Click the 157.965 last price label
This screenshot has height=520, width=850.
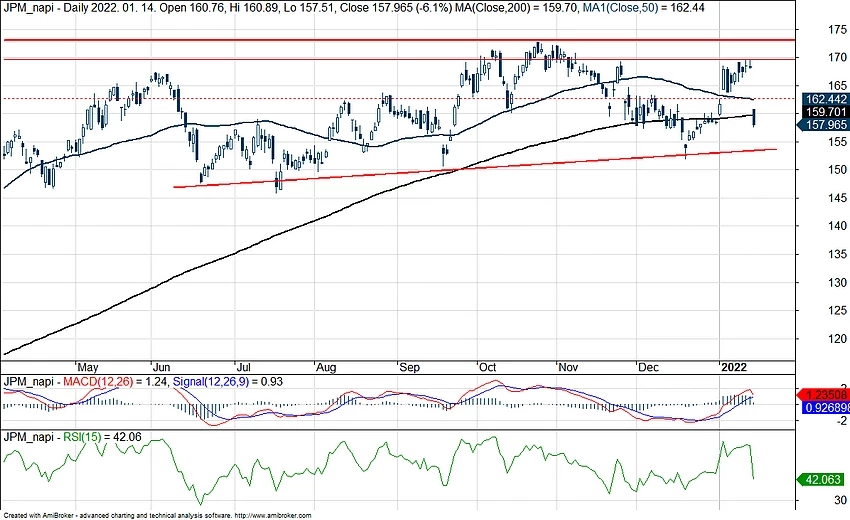823,125
